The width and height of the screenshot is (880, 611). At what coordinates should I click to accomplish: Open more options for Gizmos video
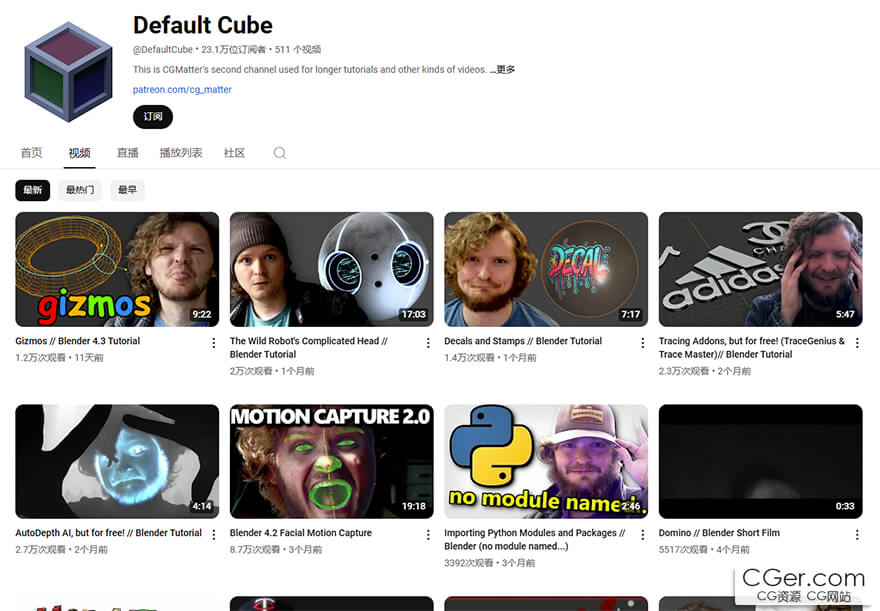(214, 343)
